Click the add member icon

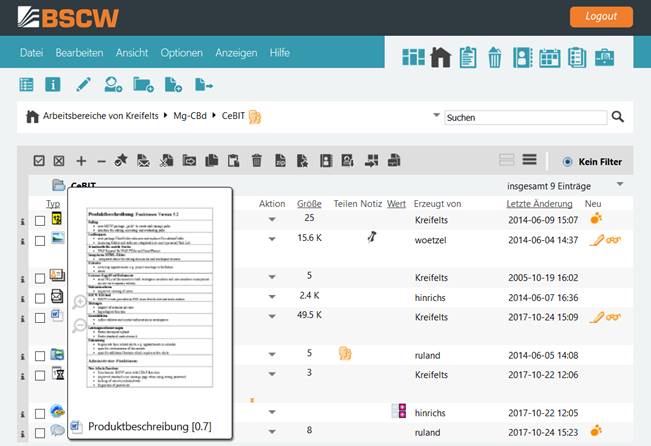pos(113,85)
